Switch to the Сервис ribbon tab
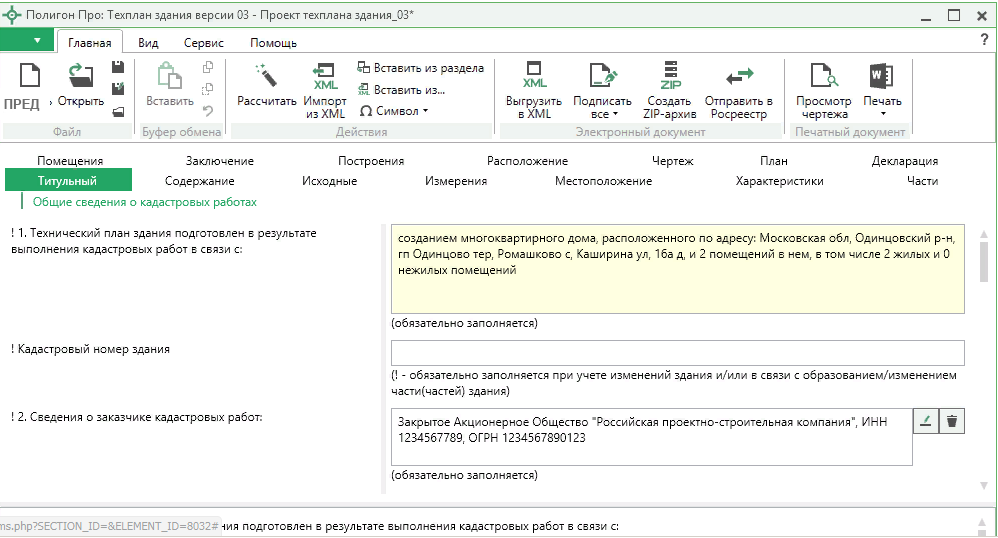 (203, 43)
